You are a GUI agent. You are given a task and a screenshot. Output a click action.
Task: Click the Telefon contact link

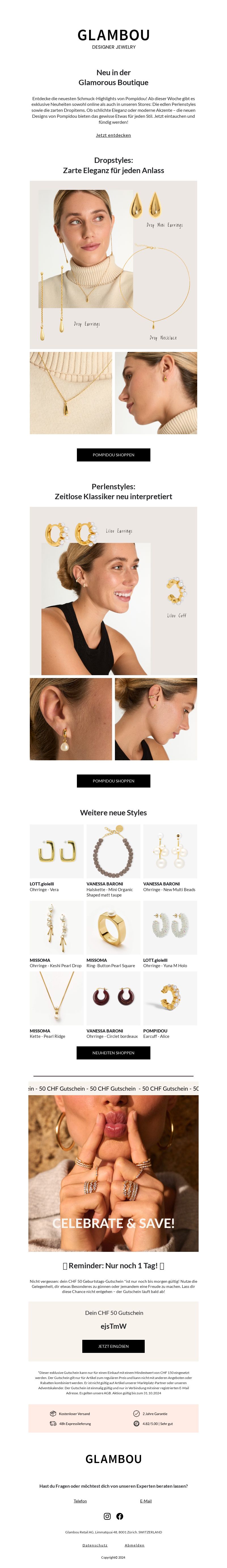tap(80, 1501)
